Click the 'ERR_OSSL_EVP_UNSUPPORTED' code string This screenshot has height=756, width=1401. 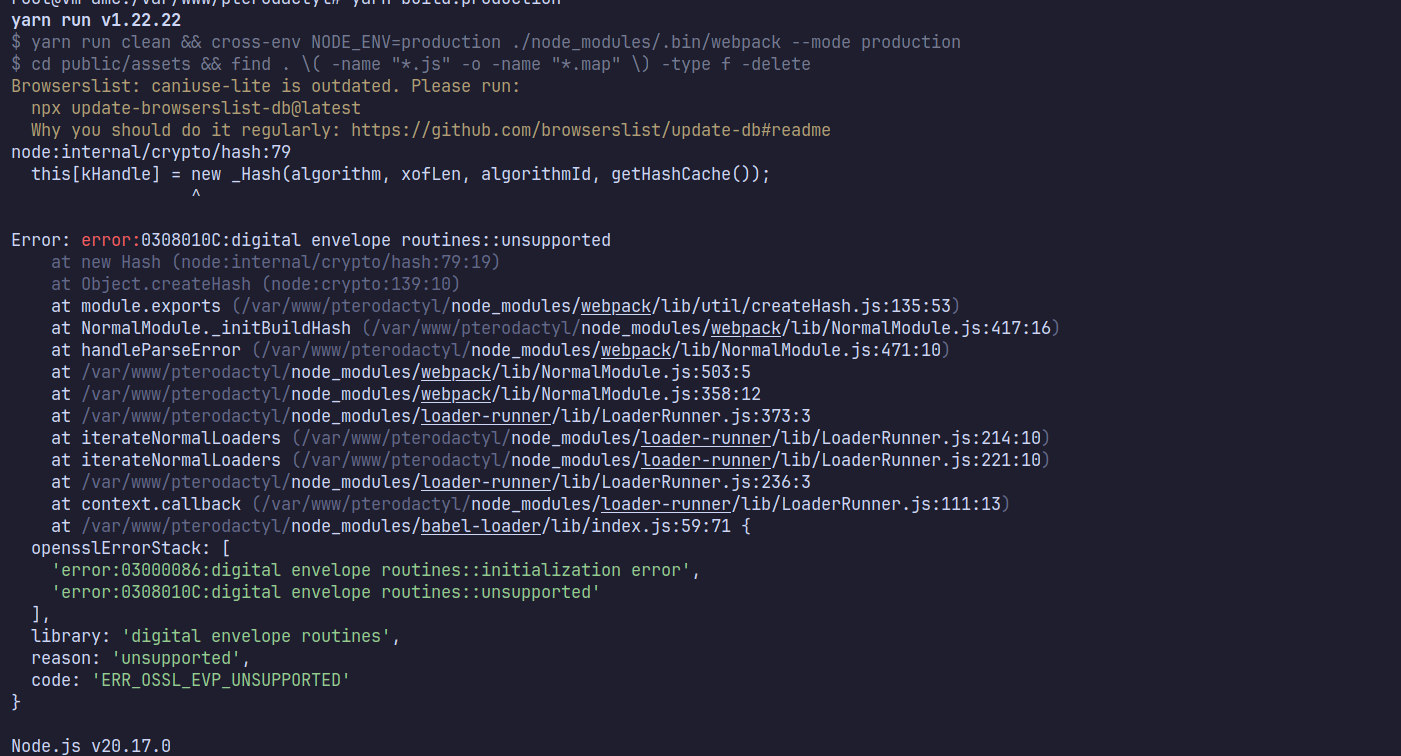[x=221, y=680]
